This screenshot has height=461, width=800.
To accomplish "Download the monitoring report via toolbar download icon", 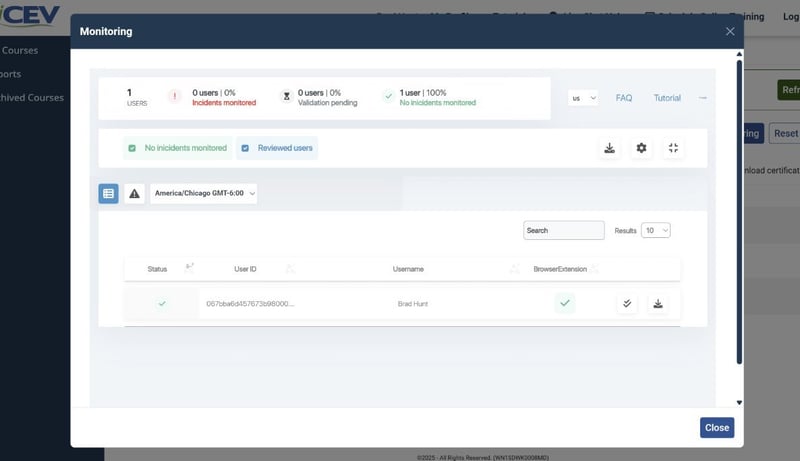I will click(609, 148).
